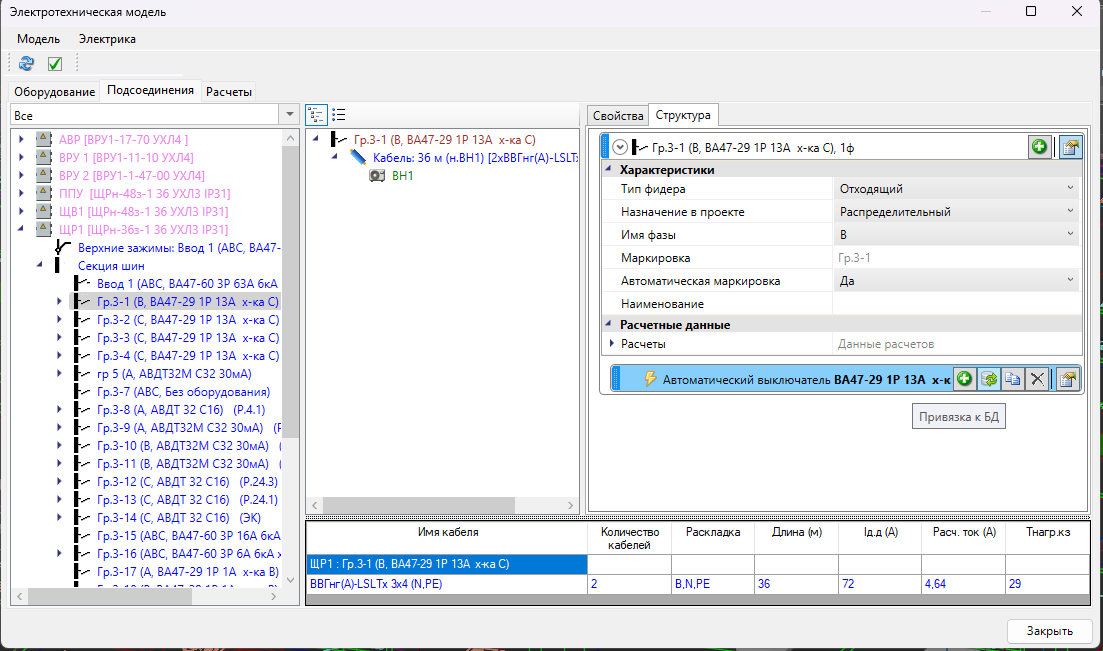This screenshot has width=1103, height=651.
Task: Delete breaker with the X icon
Action: (x=1038, y=379)
